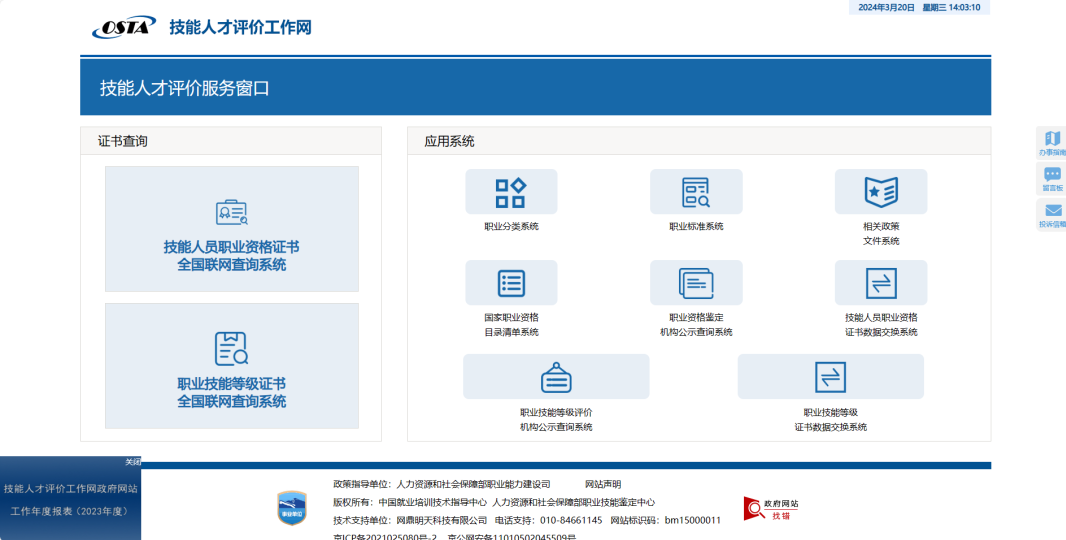Click the OSTA logo in the header
The height and width of the screenshot is (540, 1066).
click(124, 27)
